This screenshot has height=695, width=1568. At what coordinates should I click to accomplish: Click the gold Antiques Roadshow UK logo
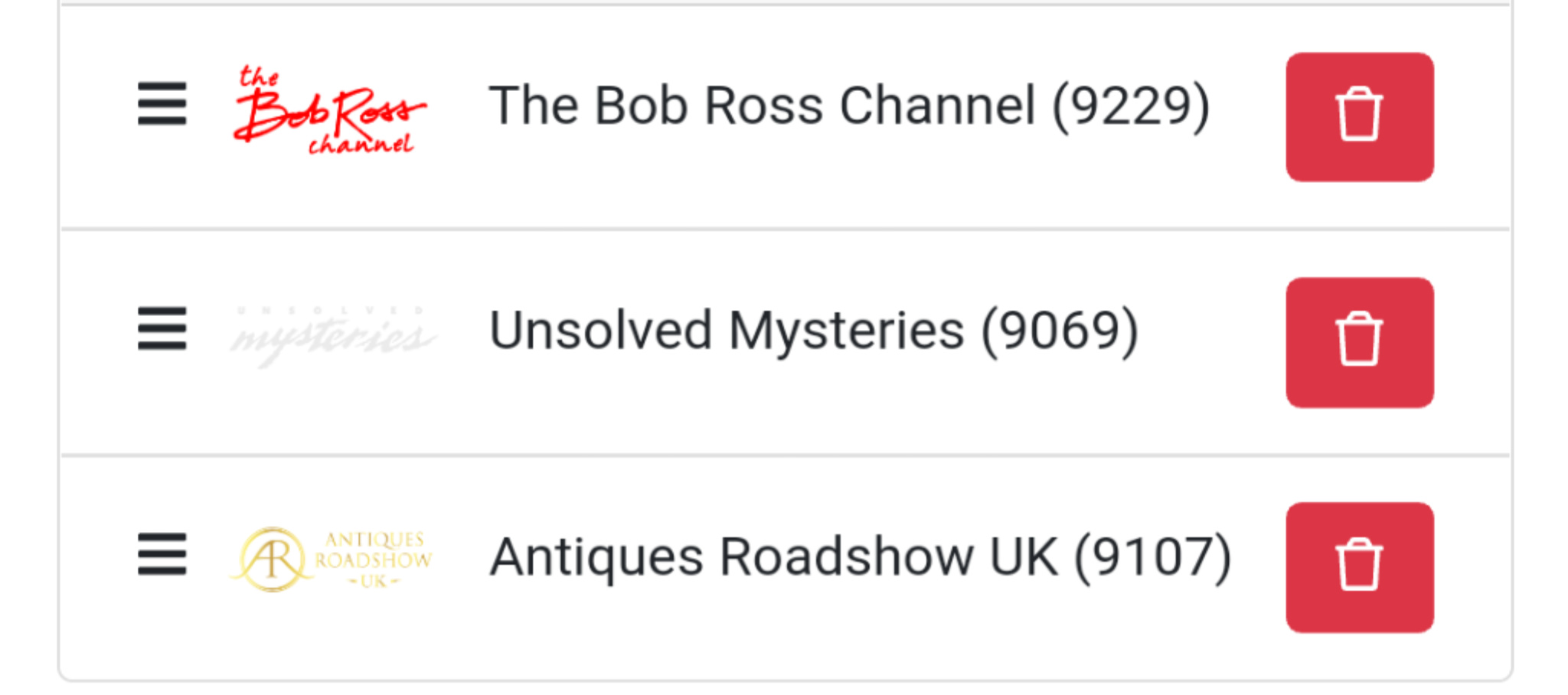(x=332, y=559)
